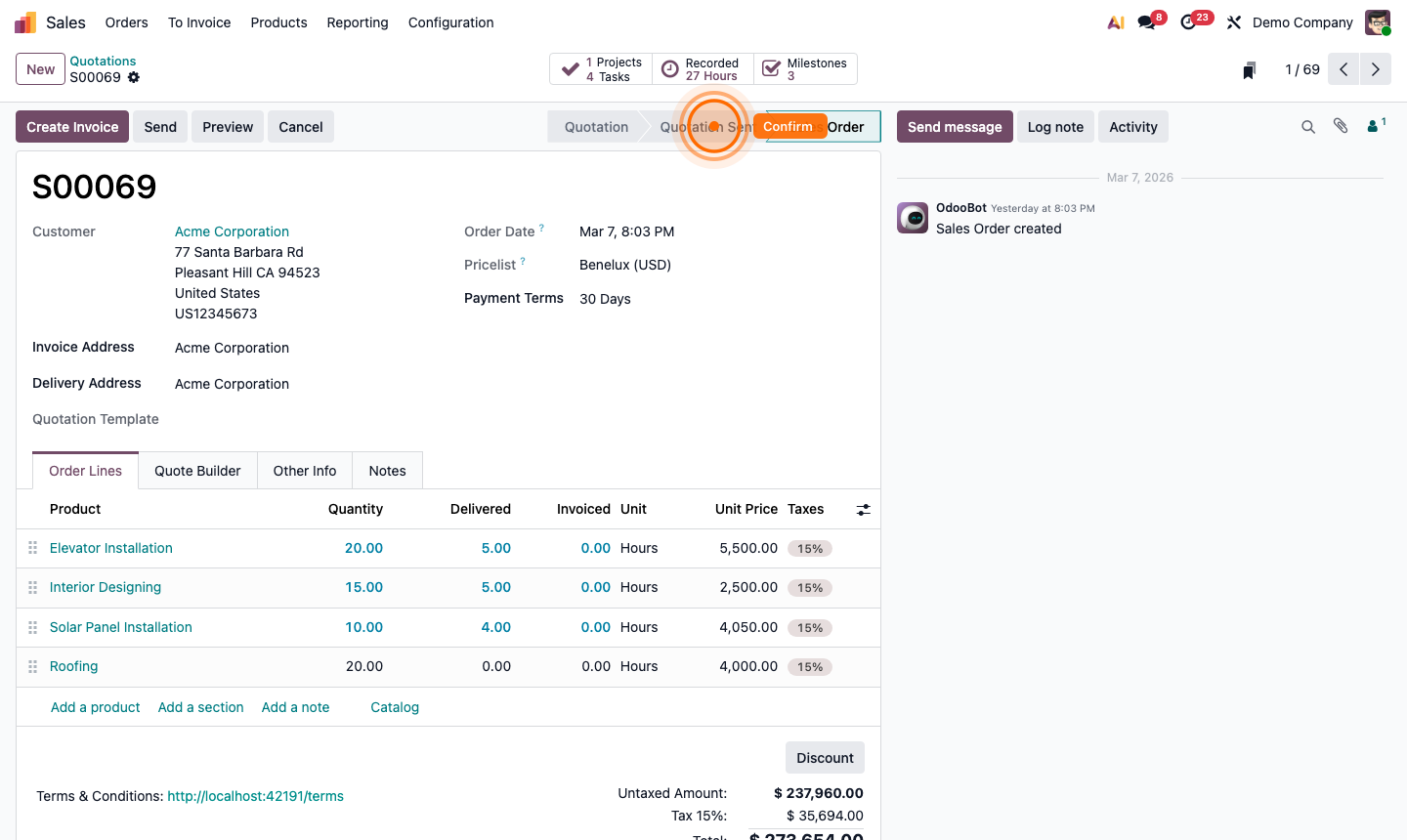Click the Recorded 27 Hours smart button
Screen dimensions: 1407x840
click(702, 68)
